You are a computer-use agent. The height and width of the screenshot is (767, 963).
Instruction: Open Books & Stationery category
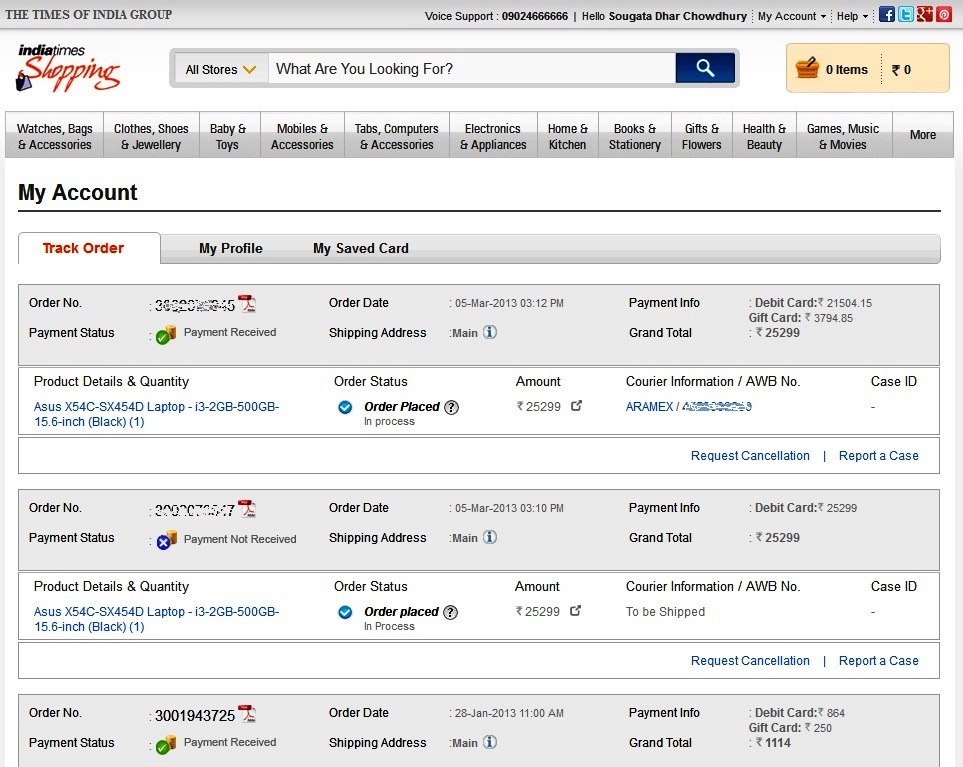click(634, 136)
